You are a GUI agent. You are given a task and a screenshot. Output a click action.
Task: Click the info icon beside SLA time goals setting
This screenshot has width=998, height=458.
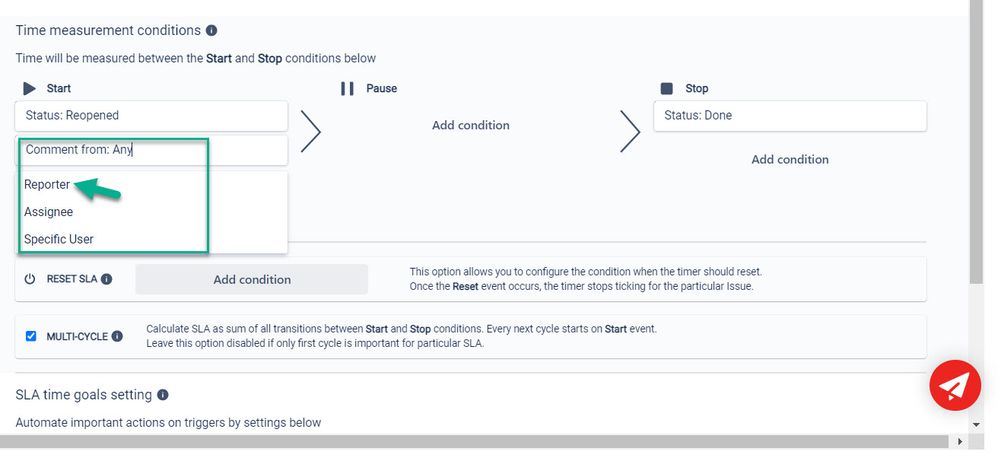point(163,395)
